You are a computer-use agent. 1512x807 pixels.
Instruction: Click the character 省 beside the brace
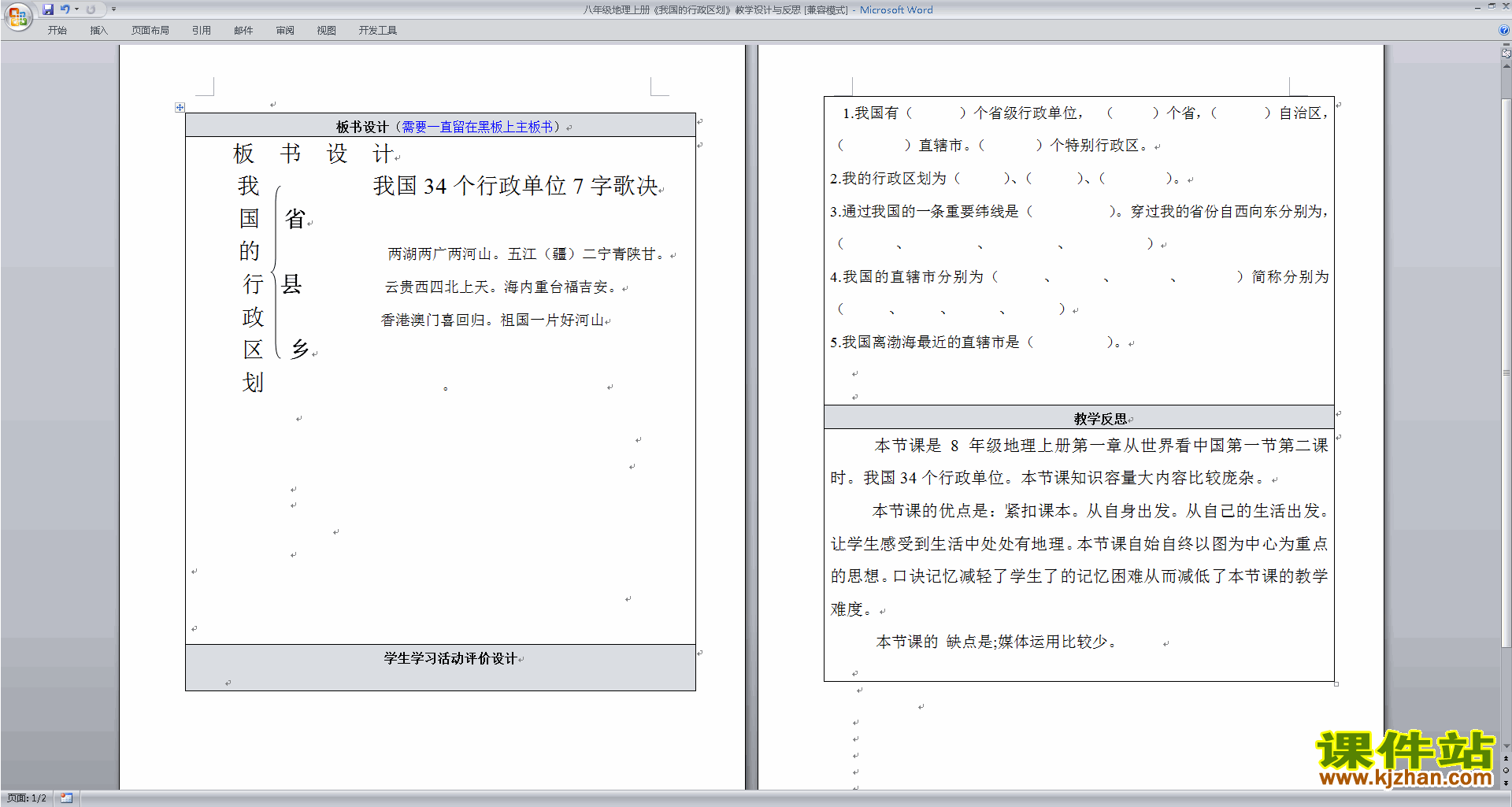[x=295, y=218]
